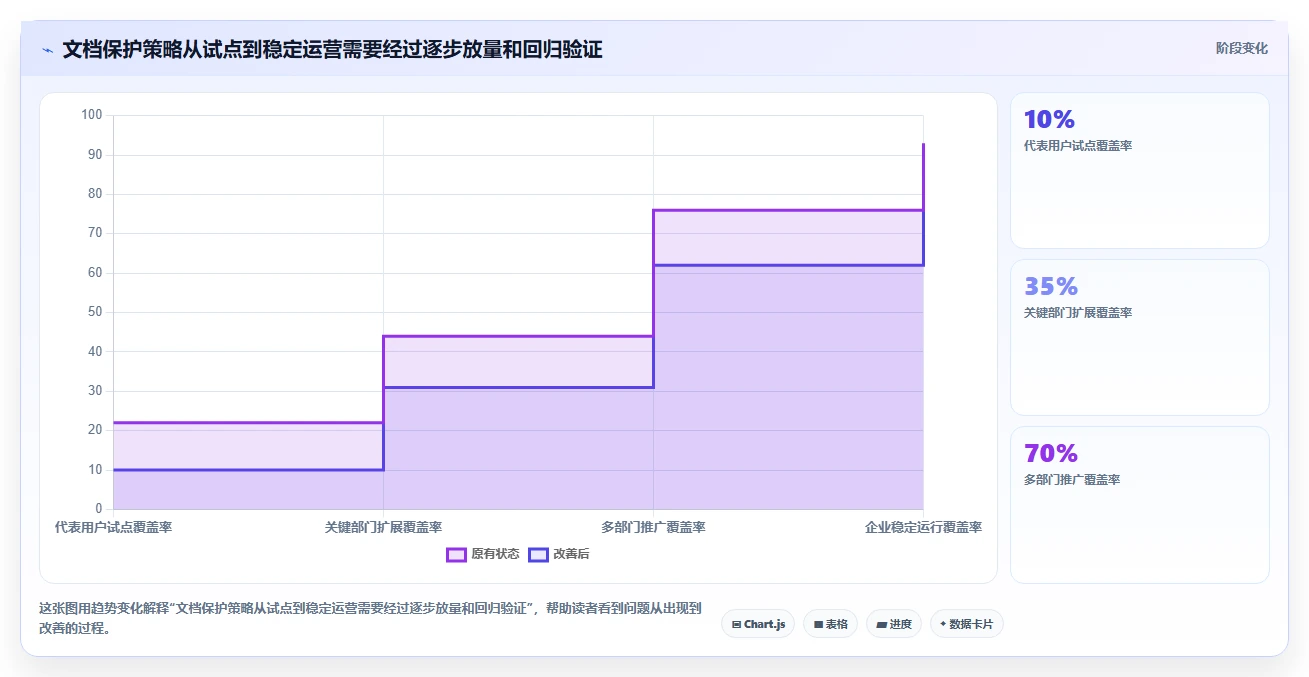This screenshot has width=1309, height=677.
Task: Click the y-axis value 50
Action: pyautogui.click(x=95, y=312)
